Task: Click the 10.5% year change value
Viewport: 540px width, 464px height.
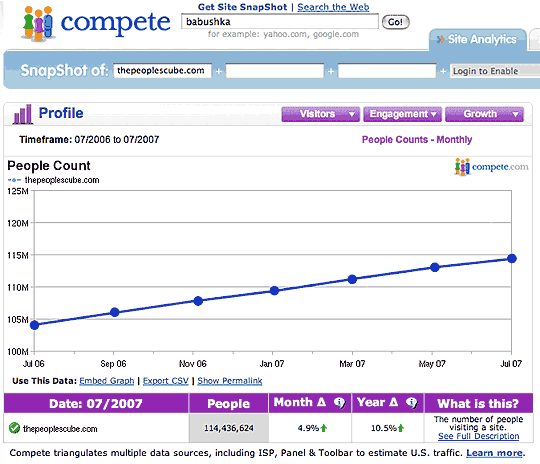Action: [384, 428]
